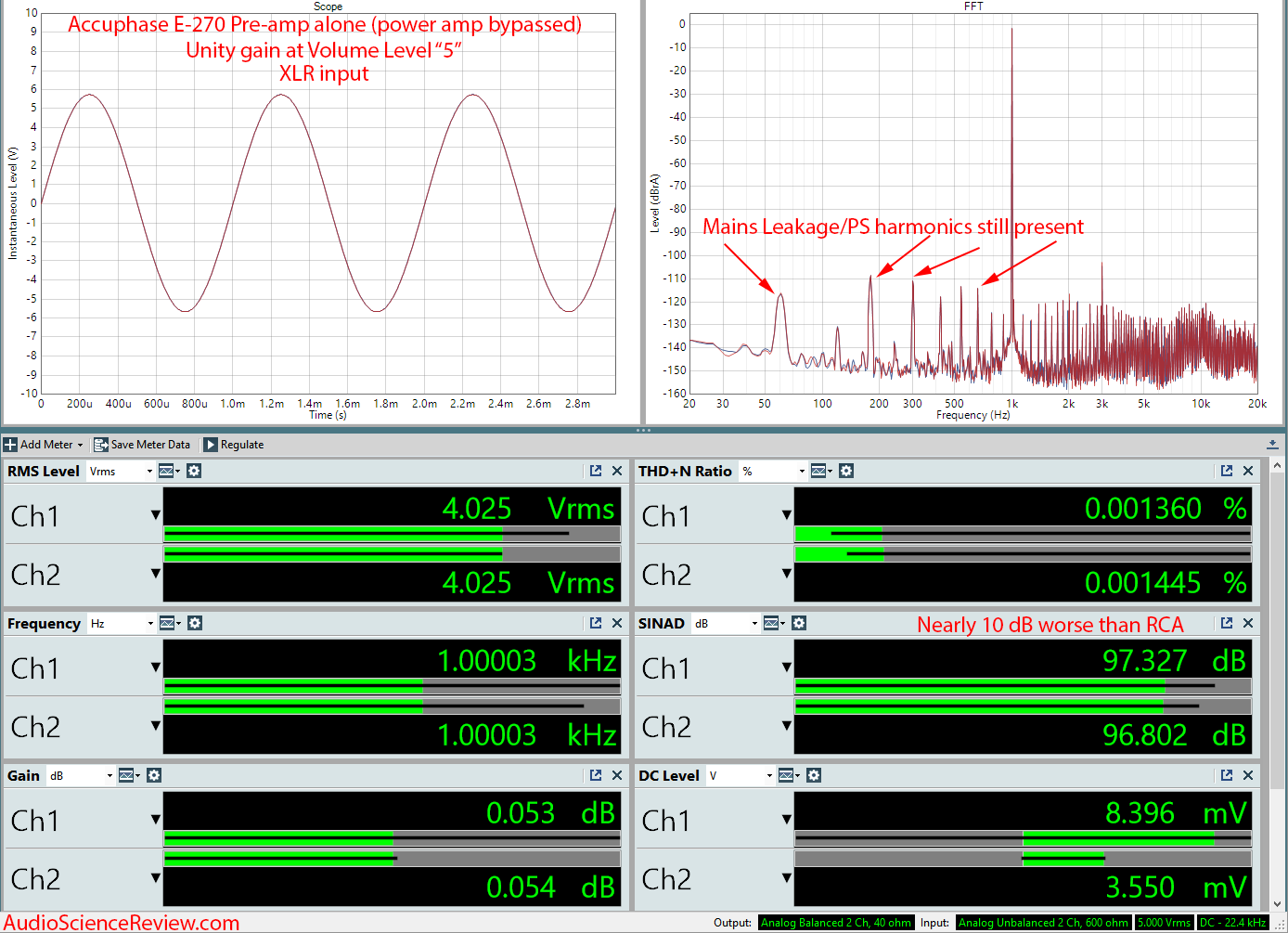Open DC Level graph options icon
This screenshot has height=933, width=1288.
pyautogui.click(x=789, y=776)
